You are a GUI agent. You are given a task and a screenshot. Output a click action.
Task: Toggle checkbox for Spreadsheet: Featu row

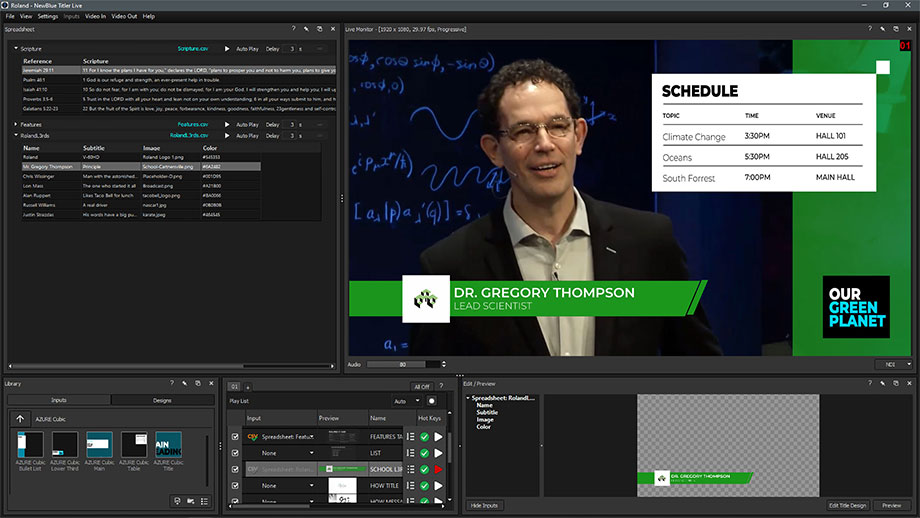pos(235,436)
